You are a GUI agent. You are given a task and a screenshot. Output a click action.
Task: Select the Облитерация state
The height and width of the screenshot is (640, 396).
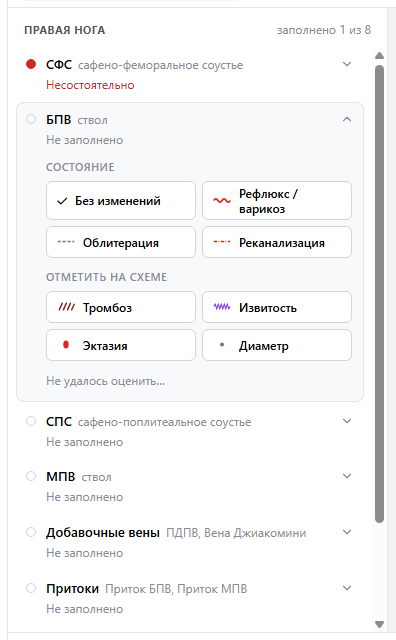coord(121,242)
